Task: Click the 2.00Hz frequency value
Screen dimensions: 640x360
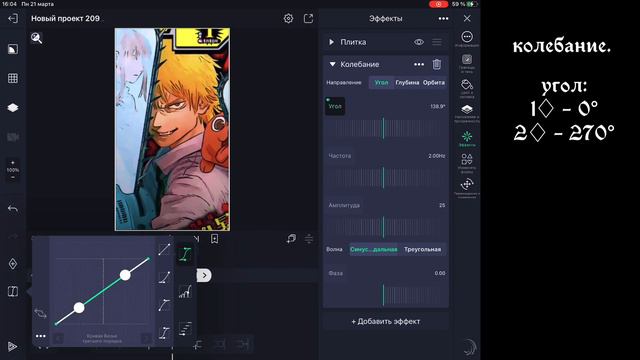Action: [437, 156]
